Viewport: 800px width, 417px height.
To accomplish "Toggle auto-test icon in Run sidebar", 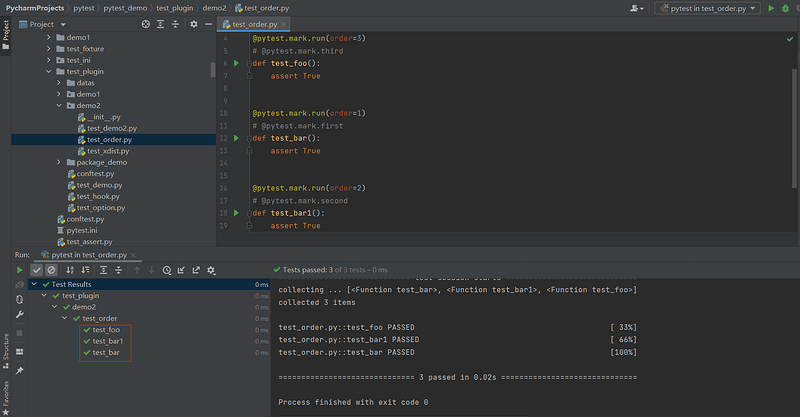I will pos(19,300).
